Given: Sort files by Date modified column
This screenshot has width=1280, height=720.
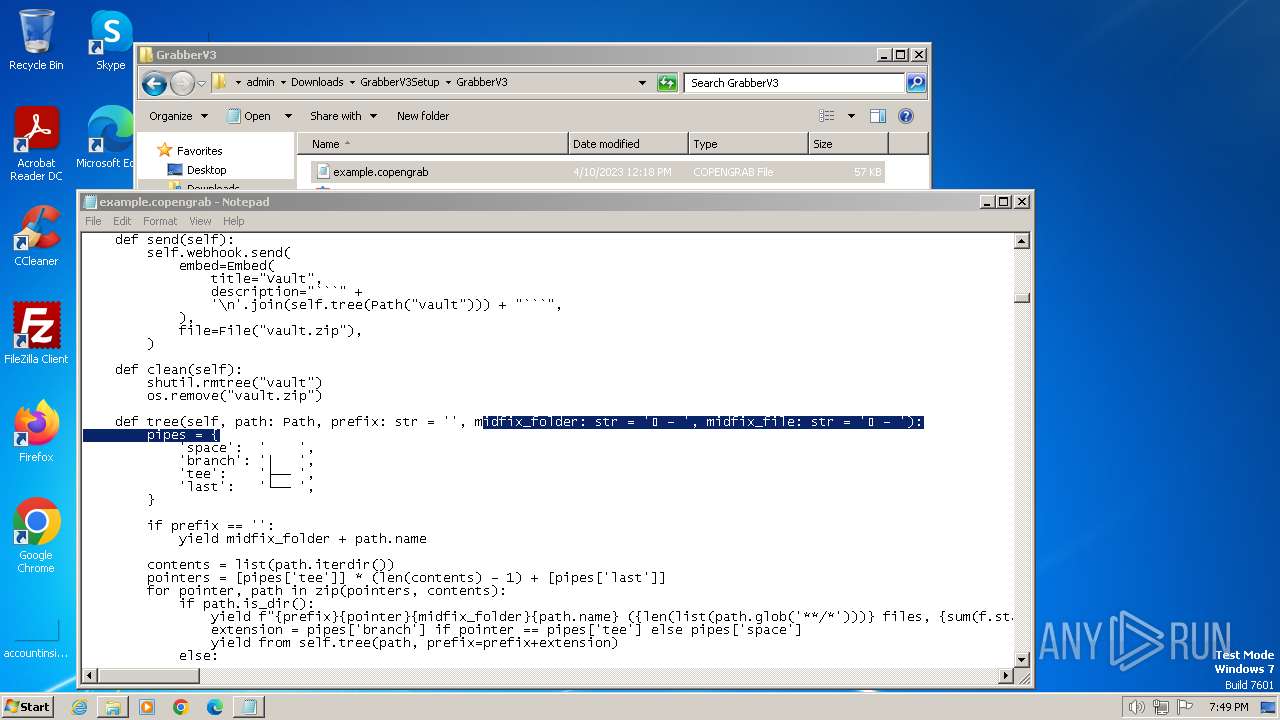Looking at the screenshot, I should coord(628,144).
